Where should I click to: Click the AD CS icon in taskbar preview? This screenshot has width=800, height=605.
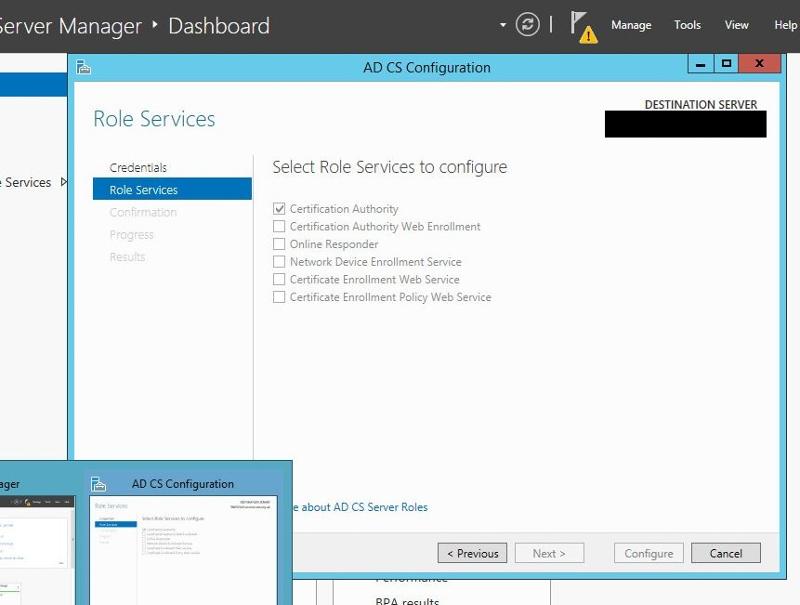coord(98,484)
